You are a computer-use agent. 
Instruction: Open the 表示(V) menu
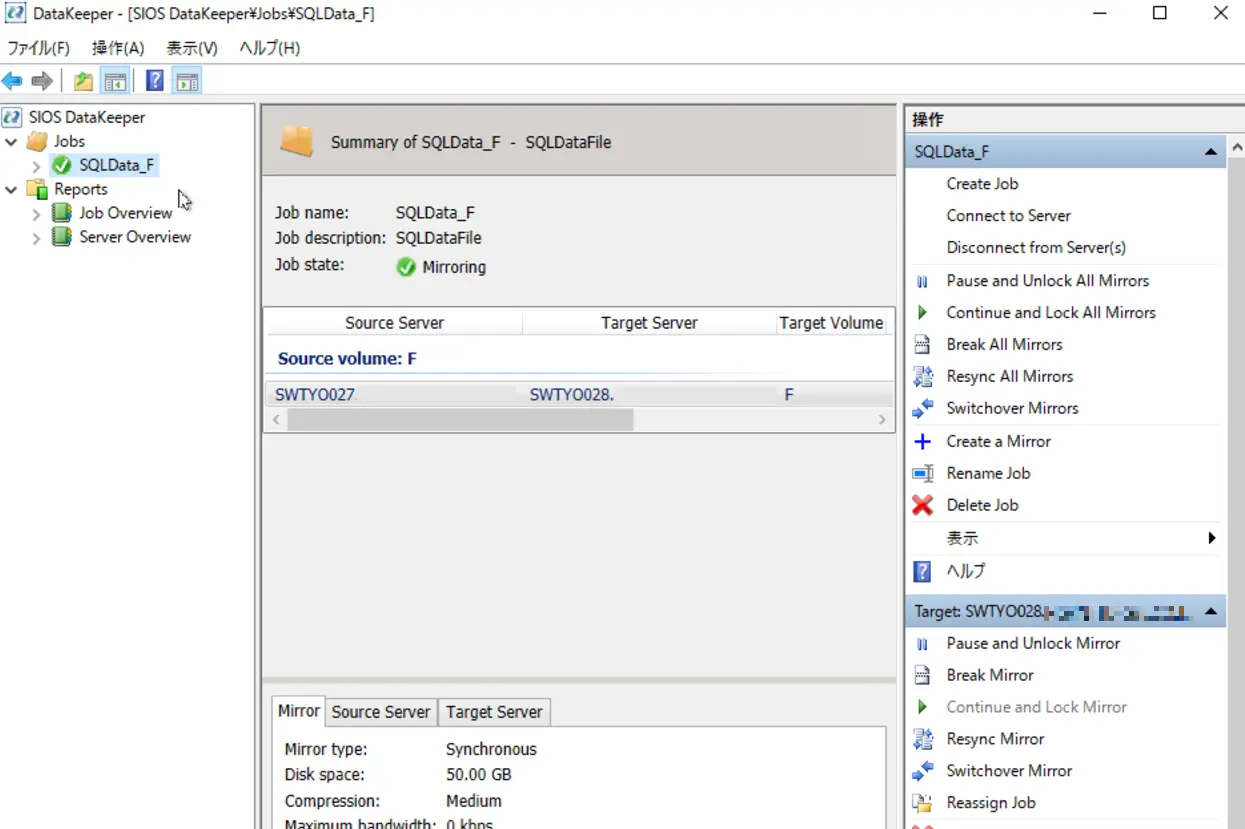(192, 48)
